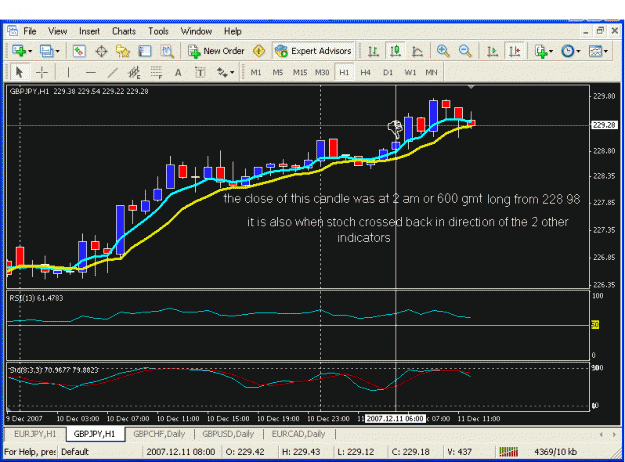Zoom in on the chart
Screen dimensions: 625x462
[443, 51]
